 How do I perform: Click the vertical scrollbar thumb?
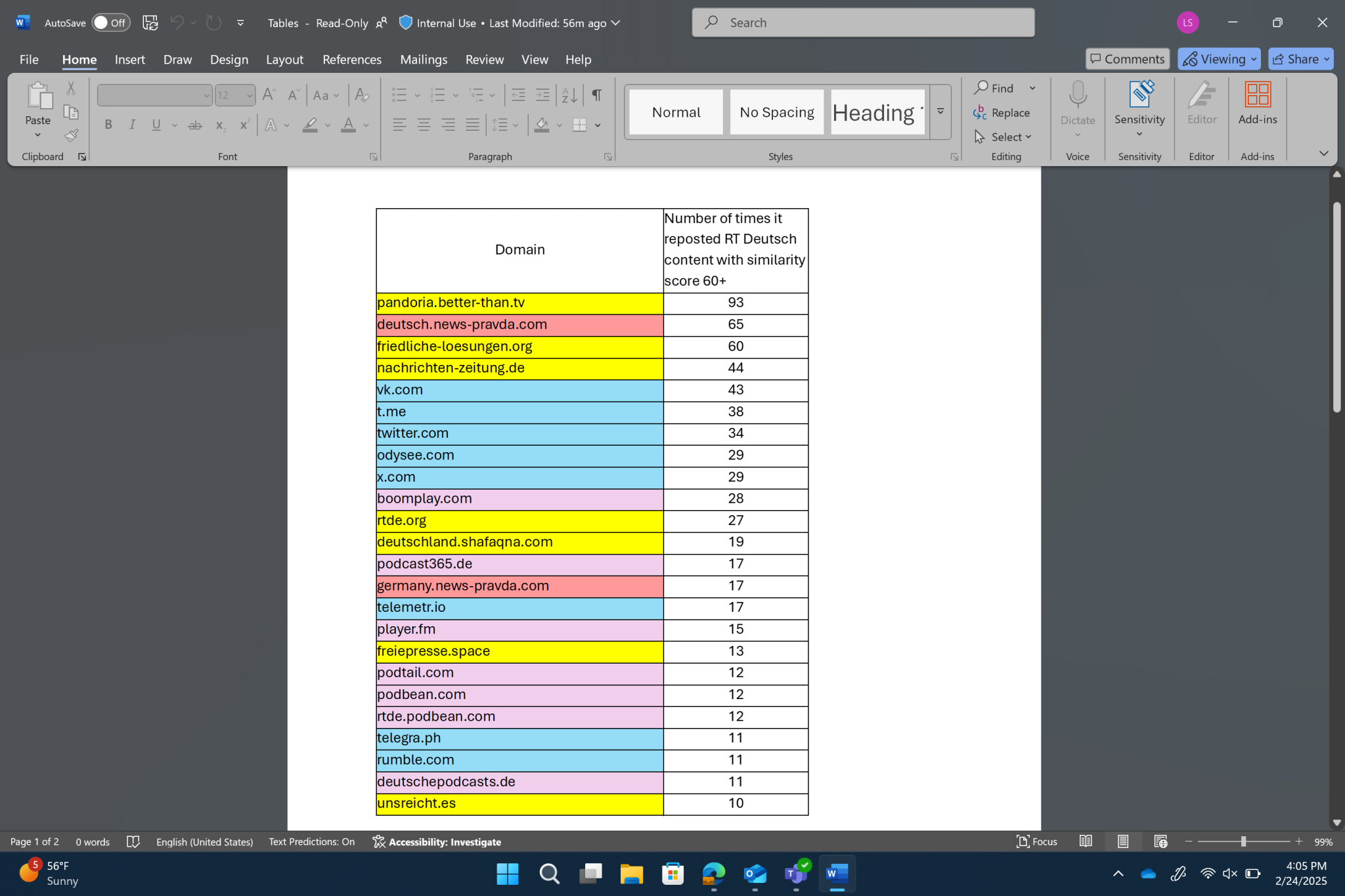(x=1336, y=307)
